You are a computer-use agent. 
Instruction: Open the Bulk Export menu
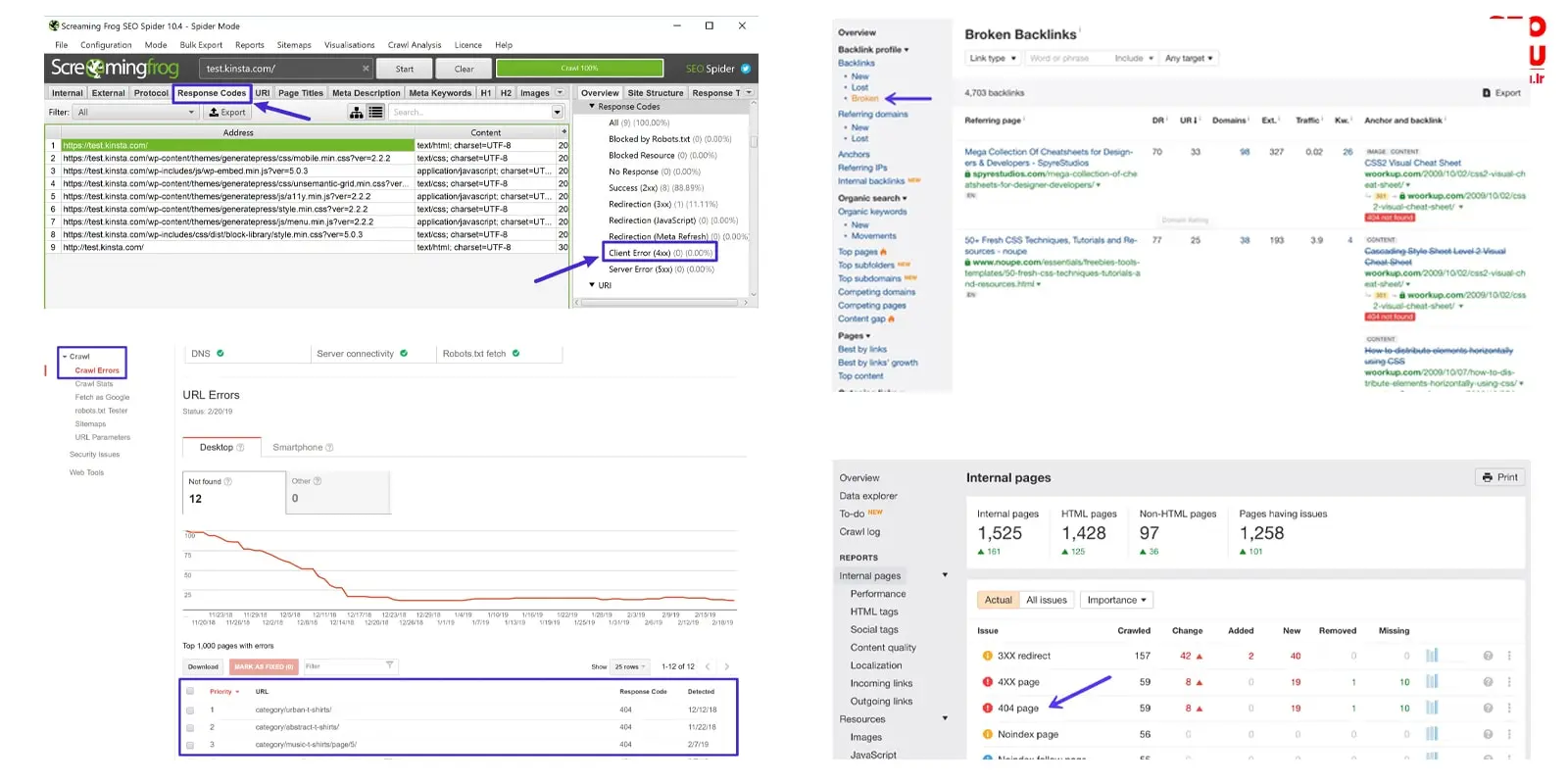(201, 45)
